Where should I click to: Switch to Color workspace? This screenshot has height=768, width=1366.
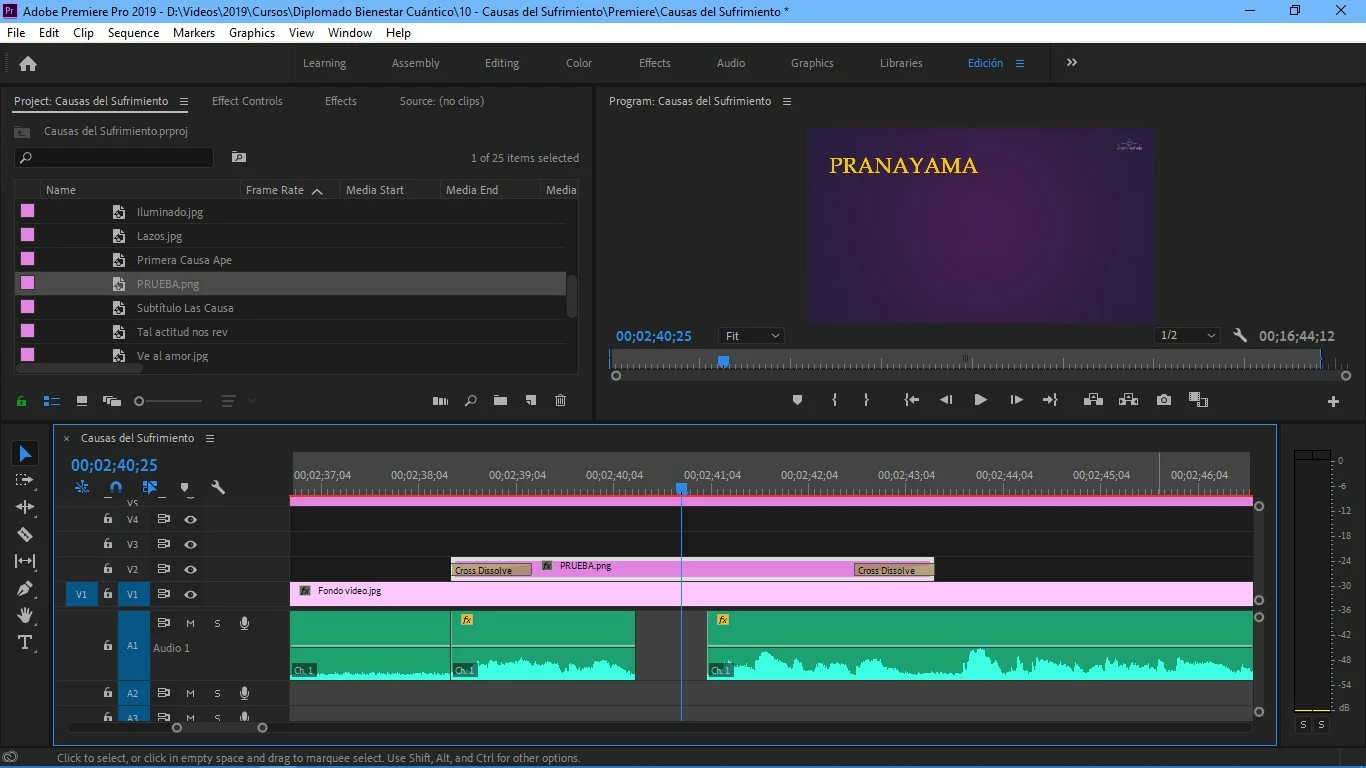tap(579, 63)
